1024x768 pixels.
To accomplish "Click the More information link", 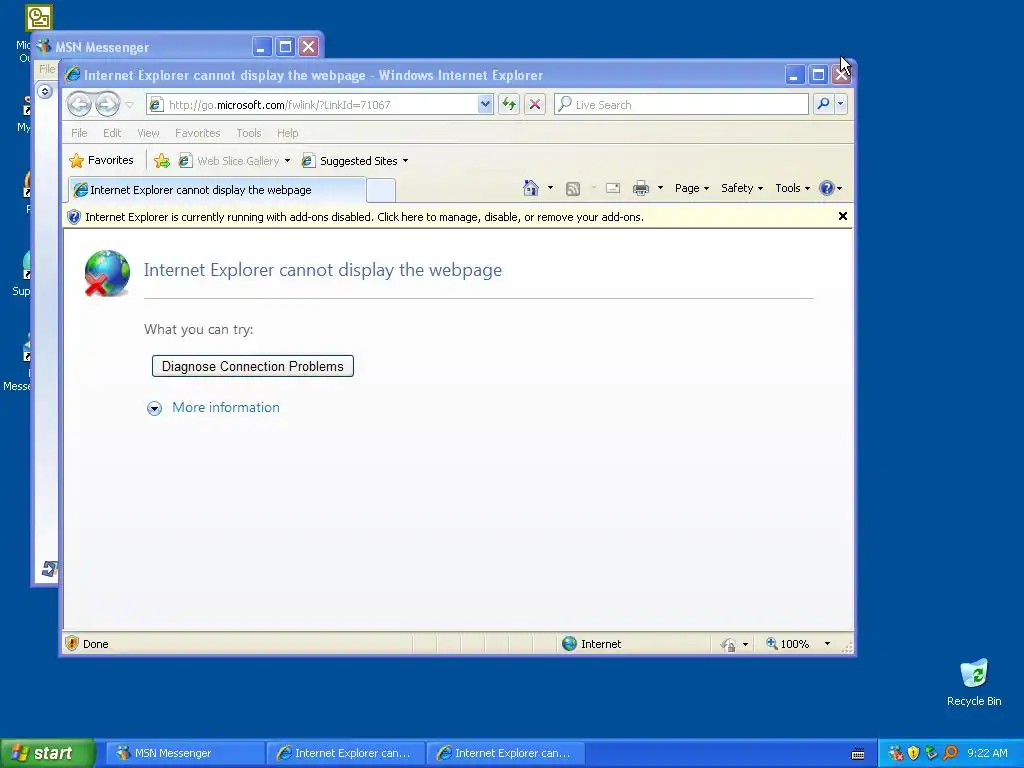I will pos(226,408).
